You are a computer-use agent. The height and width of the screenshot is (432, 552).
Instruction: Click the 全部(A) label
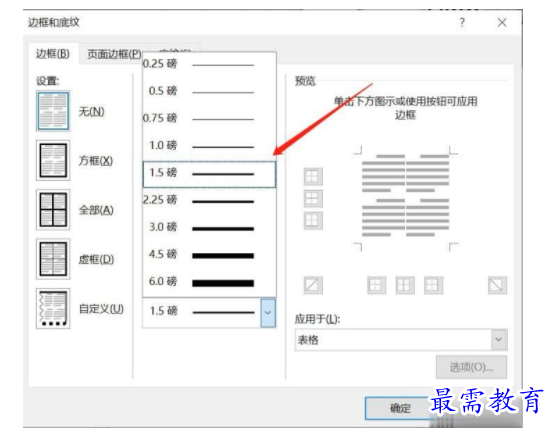(96, 211)
